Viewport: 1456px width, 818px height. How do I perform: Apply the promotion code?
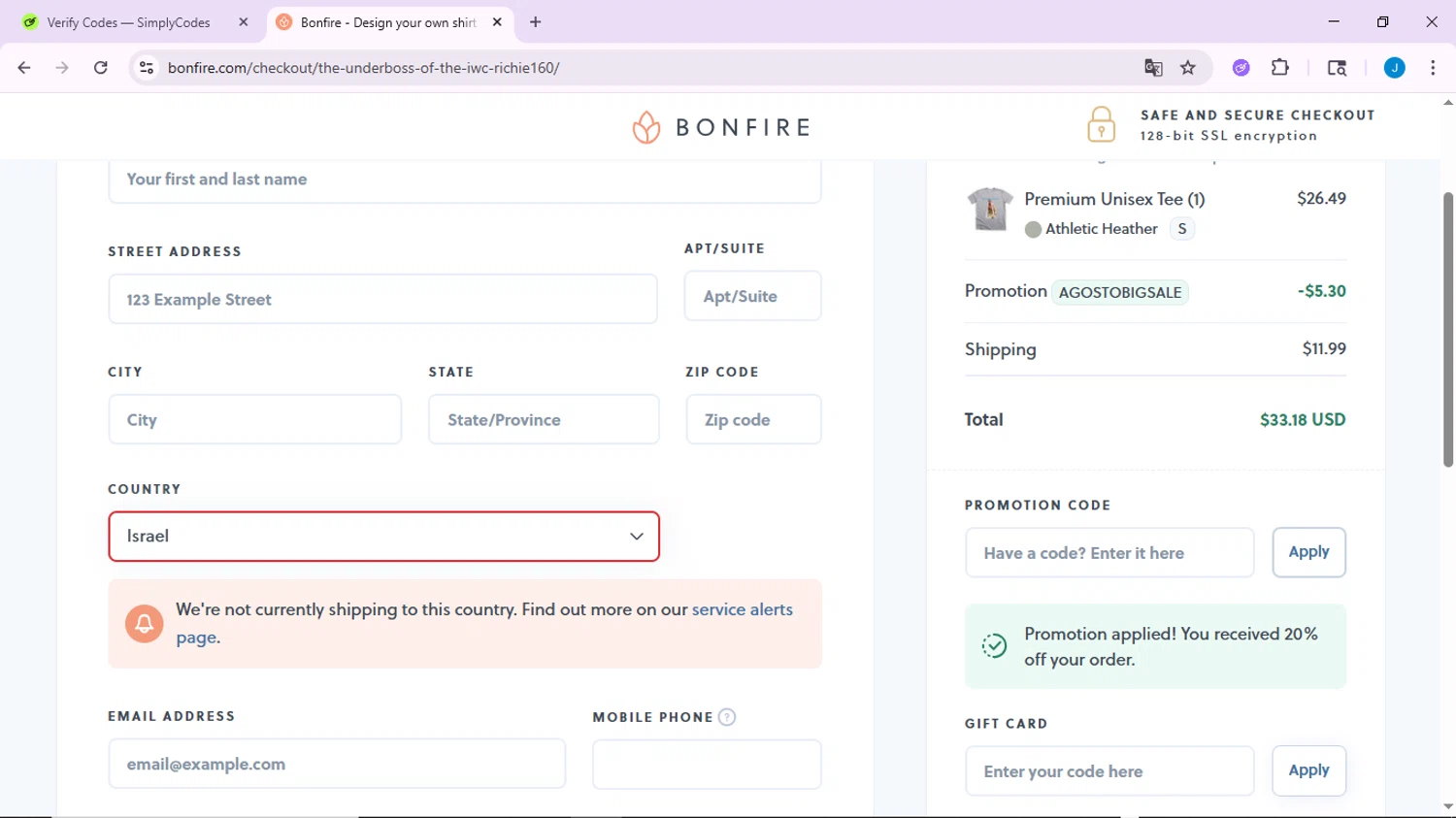pyautogui.click(x=1308, y=552)
